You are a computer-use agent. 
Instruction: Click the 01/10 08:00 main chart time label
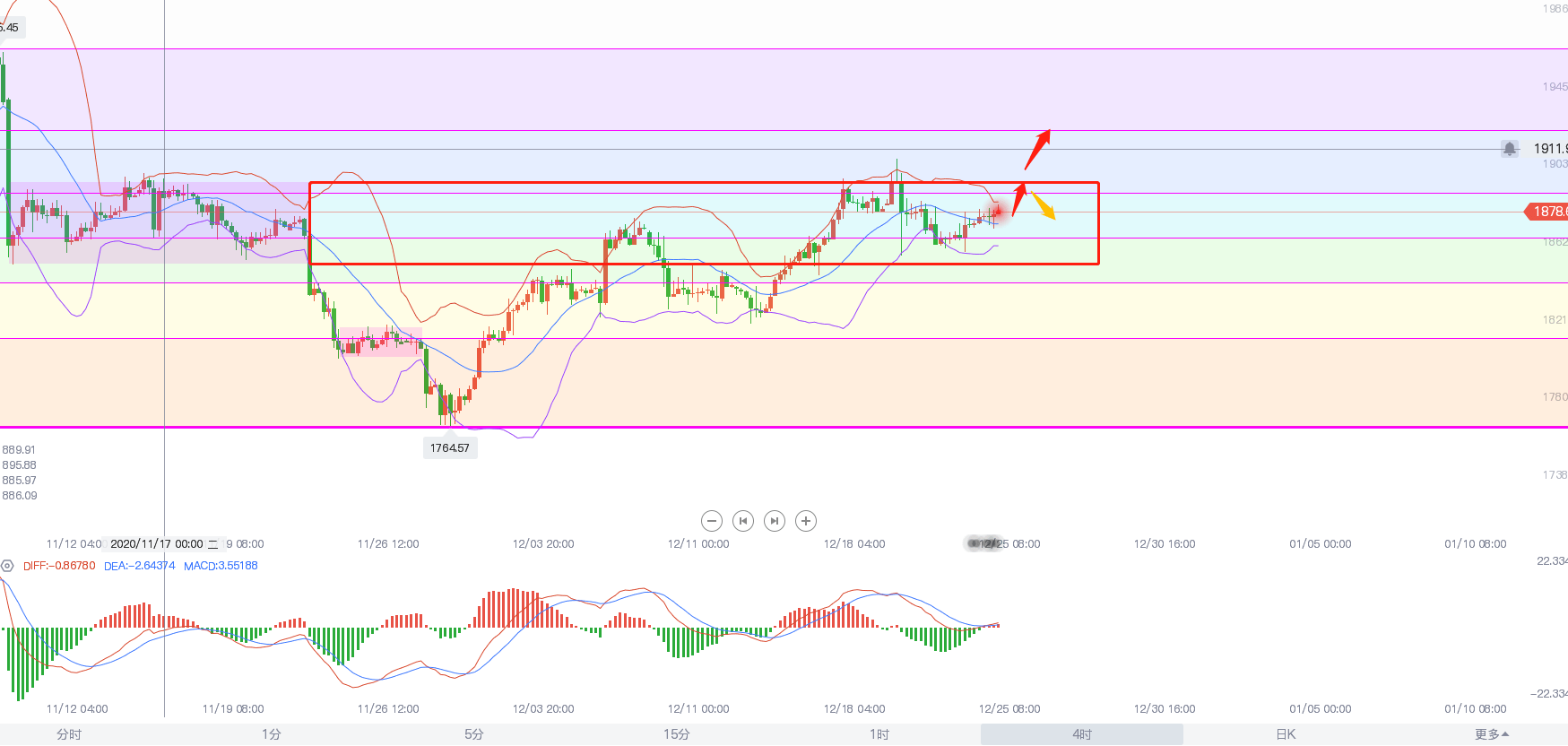pyautogui.click(x=1476, y=544)
